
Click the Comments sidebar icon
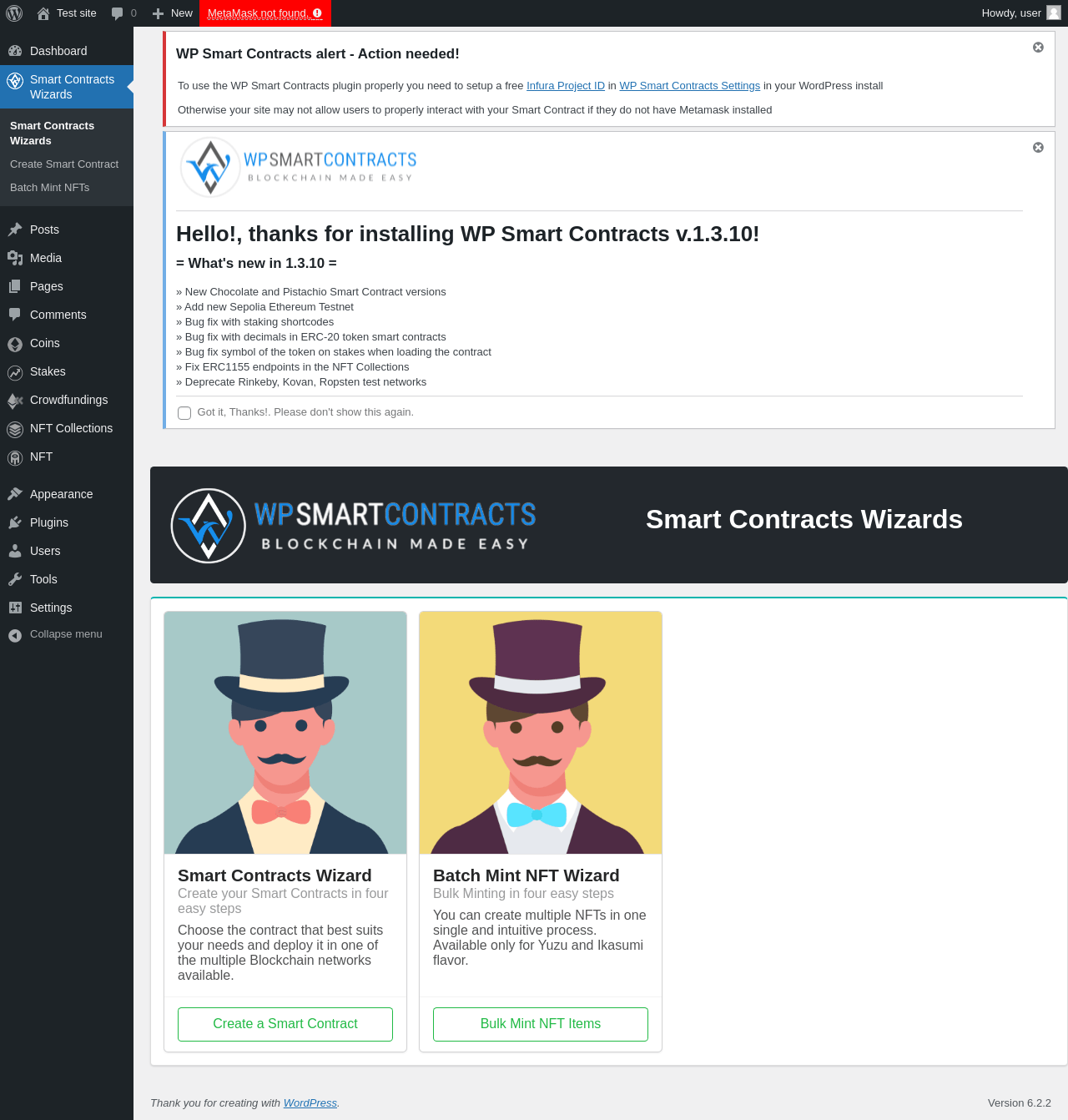tap(15, 315)
